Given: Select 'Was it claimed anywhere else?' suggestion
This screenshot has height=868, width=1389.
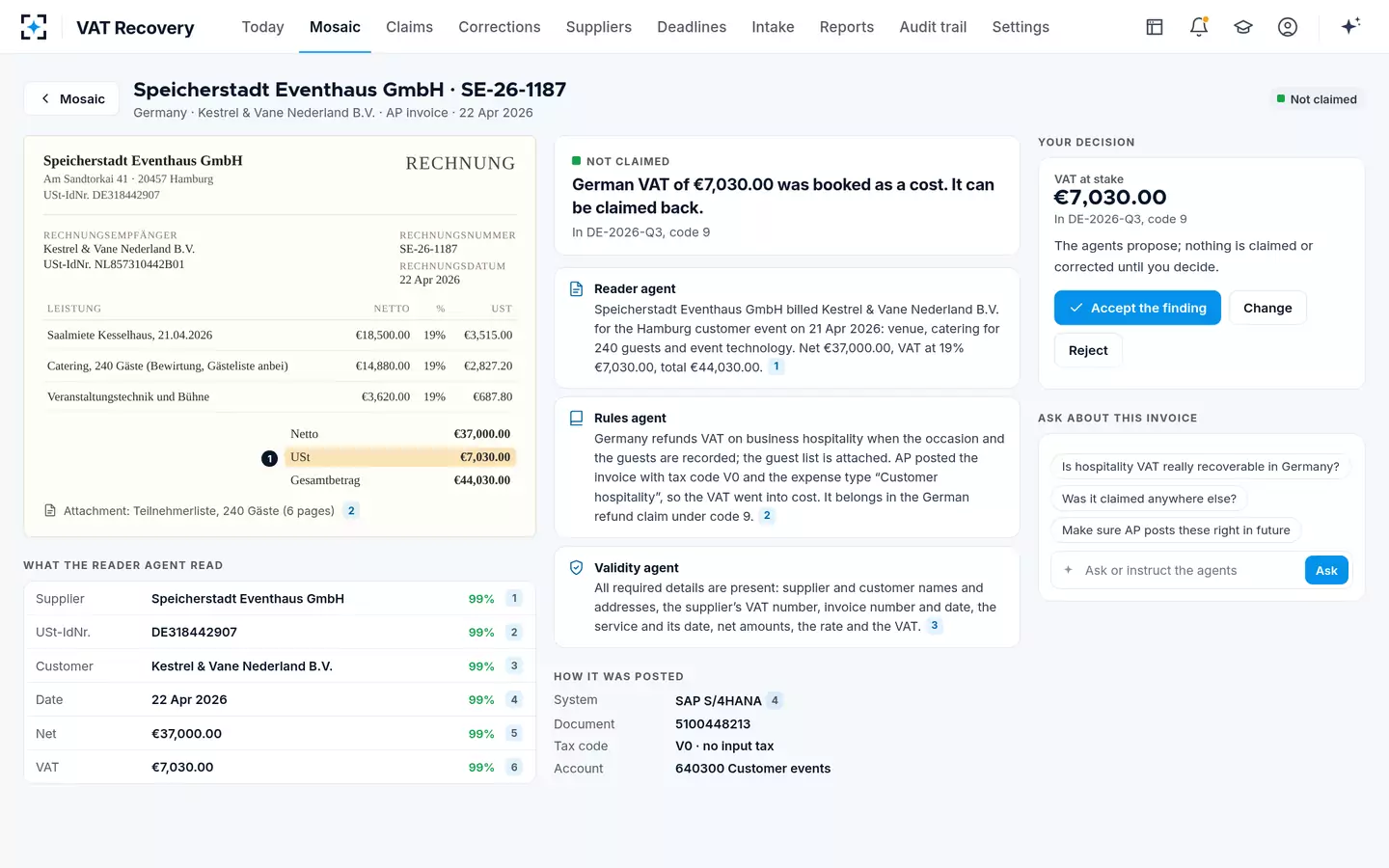Looking at the screenshot, I should [1149, 499].
